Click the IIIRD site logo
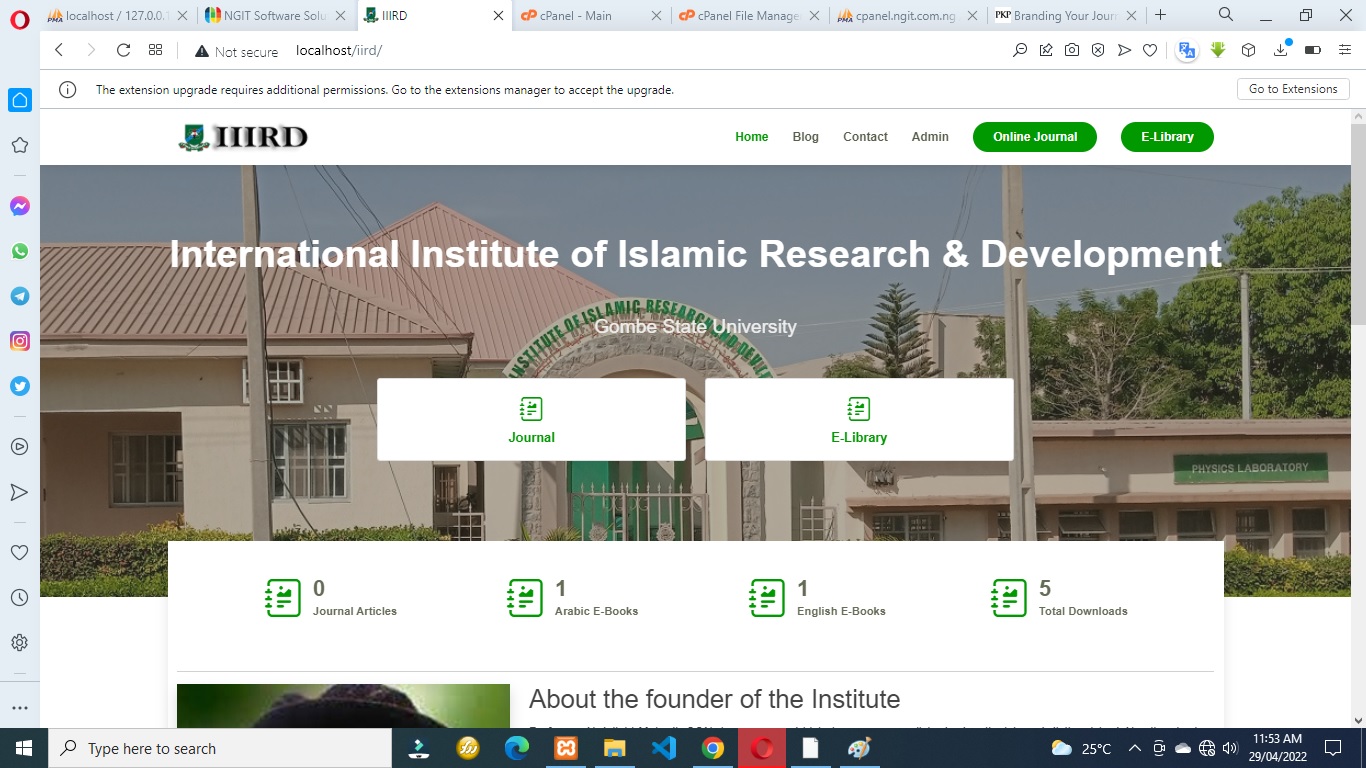Screen dimensions: 1366x768 click(244, 137)
